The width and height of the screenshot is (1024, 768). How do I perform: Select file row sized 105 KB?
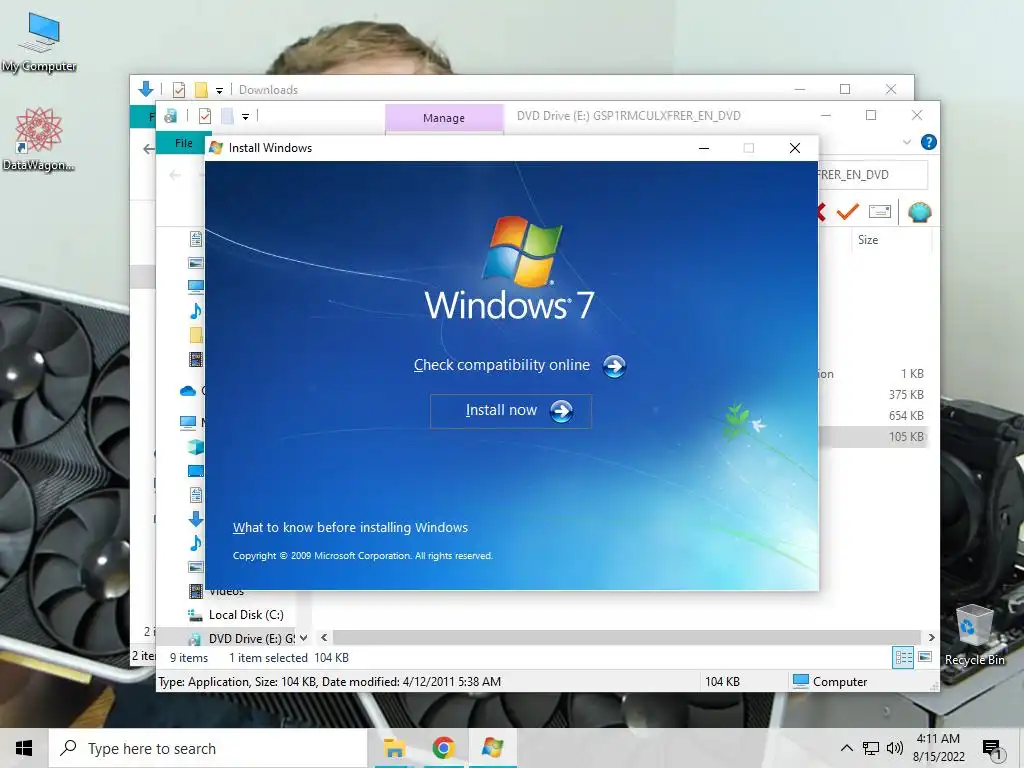click(x=872, y=436)
